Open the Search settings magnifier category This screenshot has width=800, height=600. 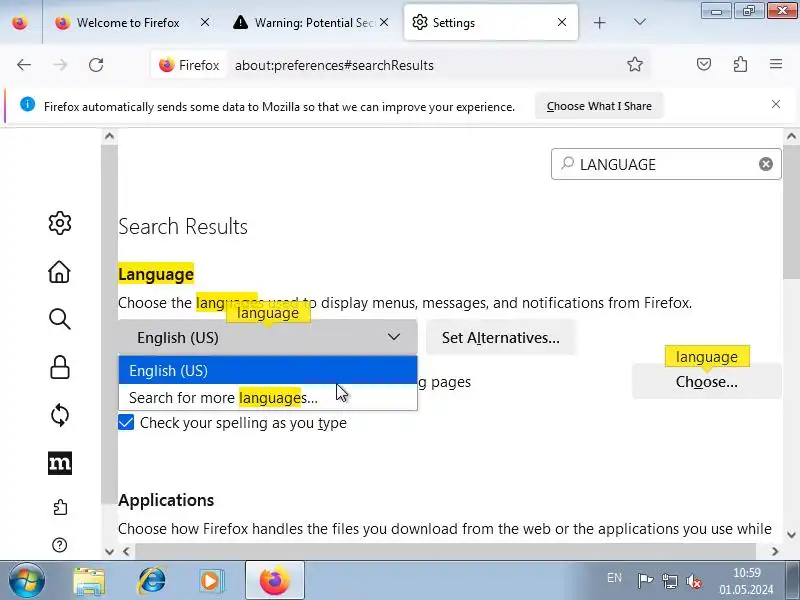point(60,319)
